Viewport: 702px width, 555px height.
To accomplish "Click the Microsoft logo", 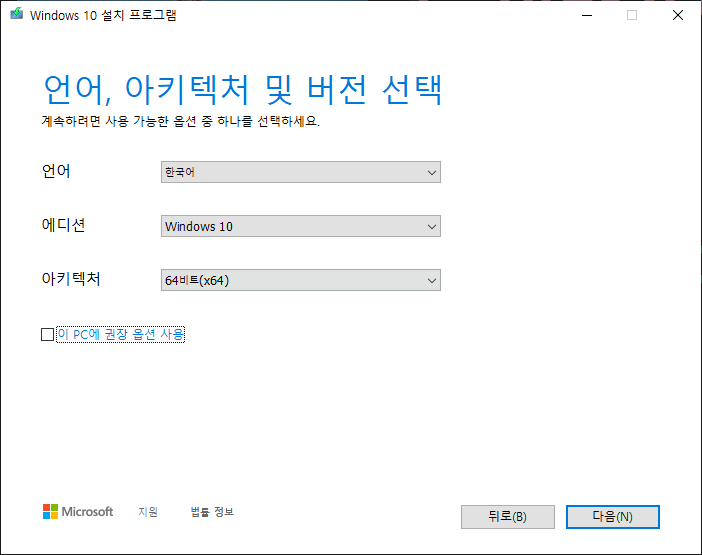I will point(78,512).
